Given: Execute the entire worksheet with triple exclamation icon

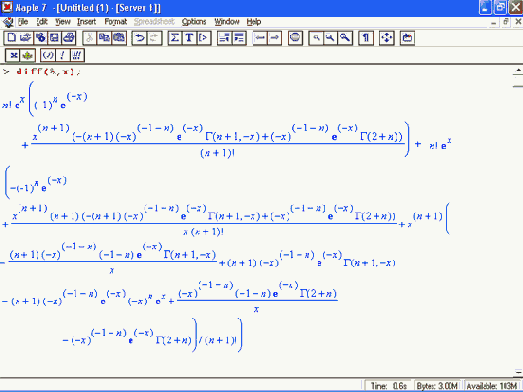Looking at the screenshot, I should [x=77, y=55].
